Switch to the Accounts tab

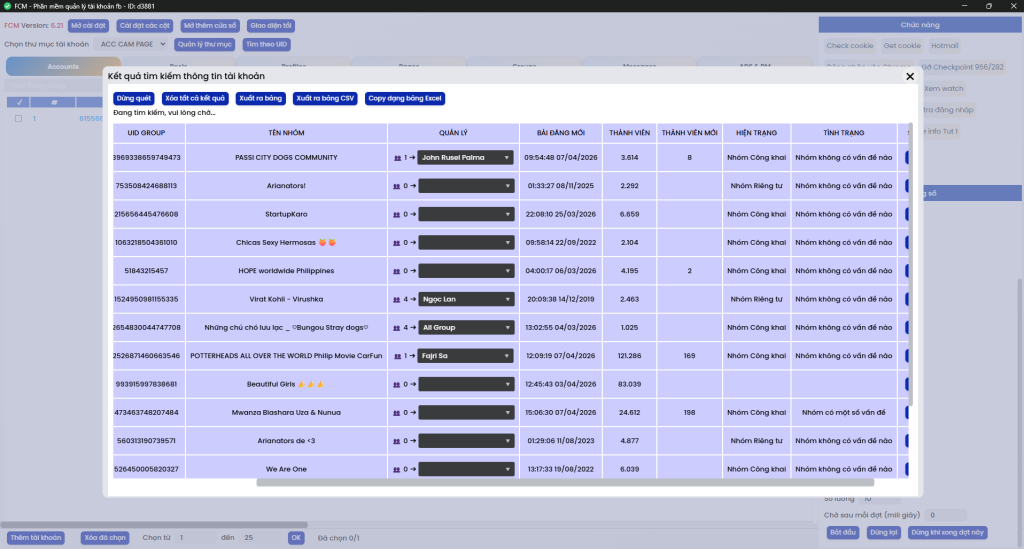point(63,67)
